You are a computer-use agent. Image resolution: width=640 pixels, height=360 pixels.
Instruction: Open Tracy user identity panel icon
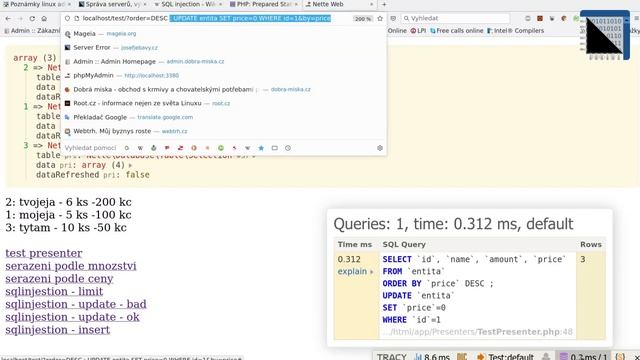click(x=546, y=356)
